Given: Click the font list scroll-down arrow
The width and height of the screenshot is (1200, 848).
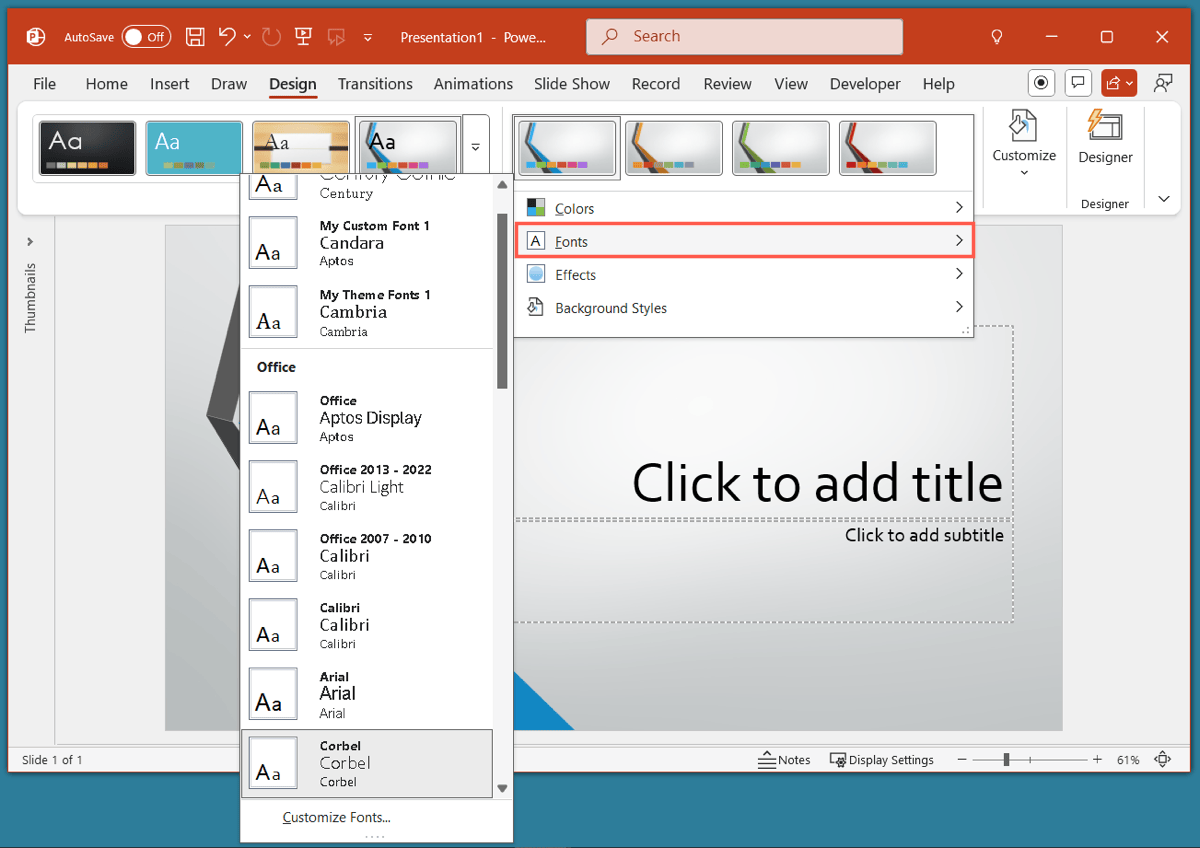Looking at the screenshot, I should (x=502, y=788).
